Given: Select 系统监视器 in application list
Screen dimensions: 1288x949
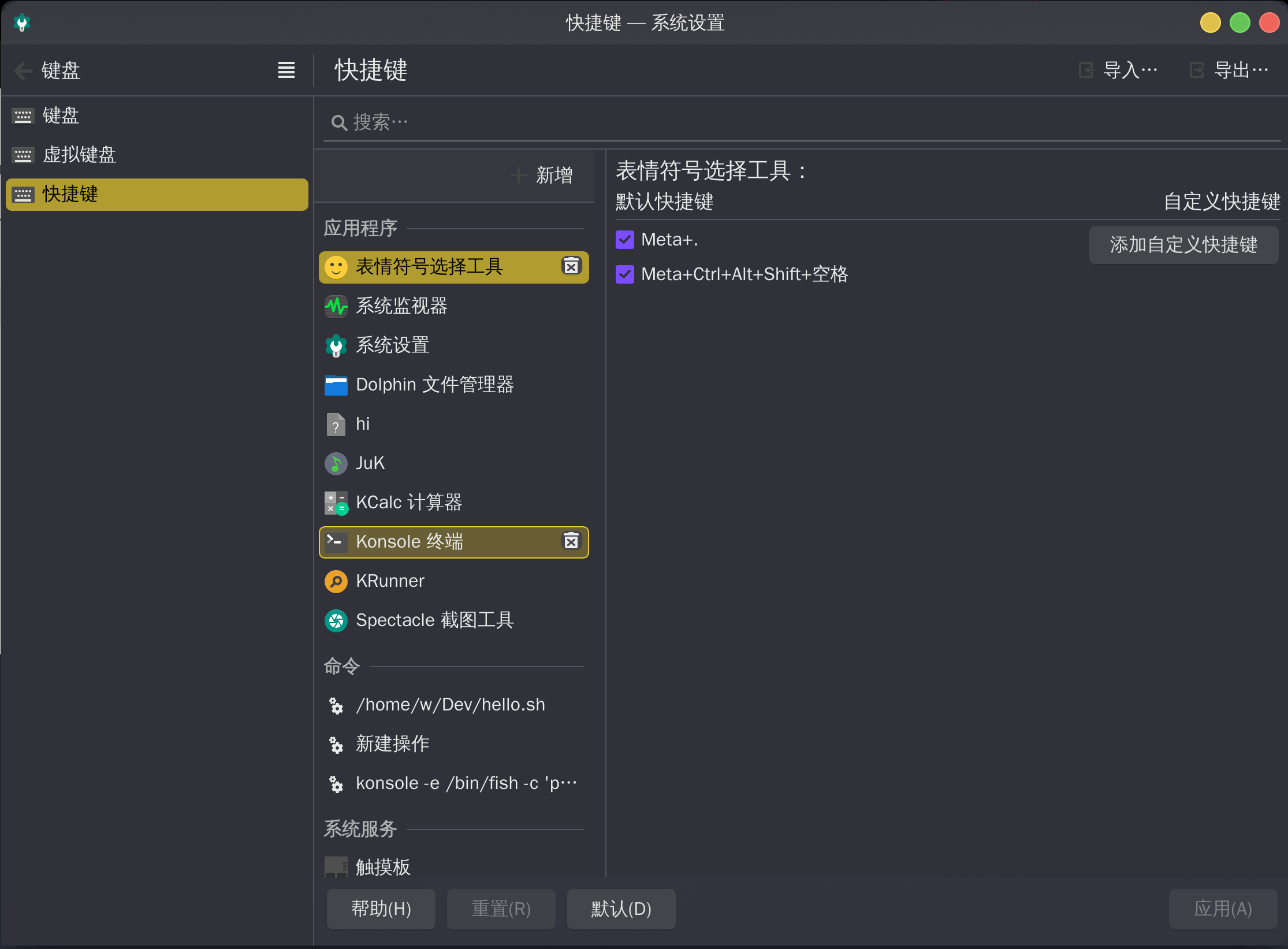Looking at the screenshot, I should click(454, 306).
